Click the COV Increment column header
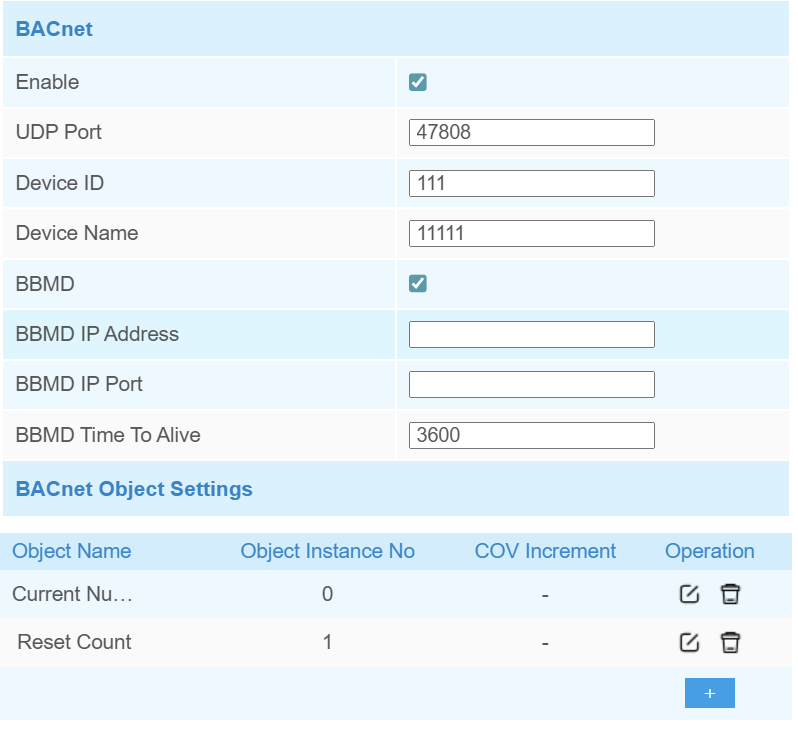 pos(545,551)
